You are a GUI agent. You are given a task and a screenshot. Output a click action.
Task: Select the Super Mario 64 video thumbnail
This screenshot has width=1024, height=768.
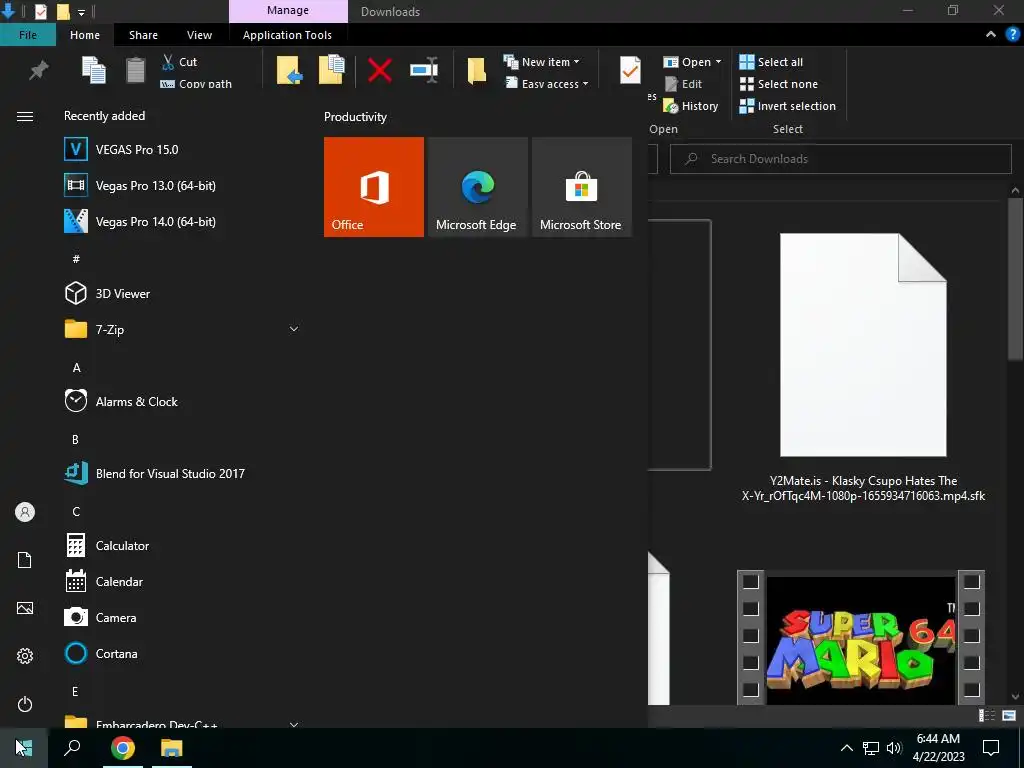pos(861,638)
